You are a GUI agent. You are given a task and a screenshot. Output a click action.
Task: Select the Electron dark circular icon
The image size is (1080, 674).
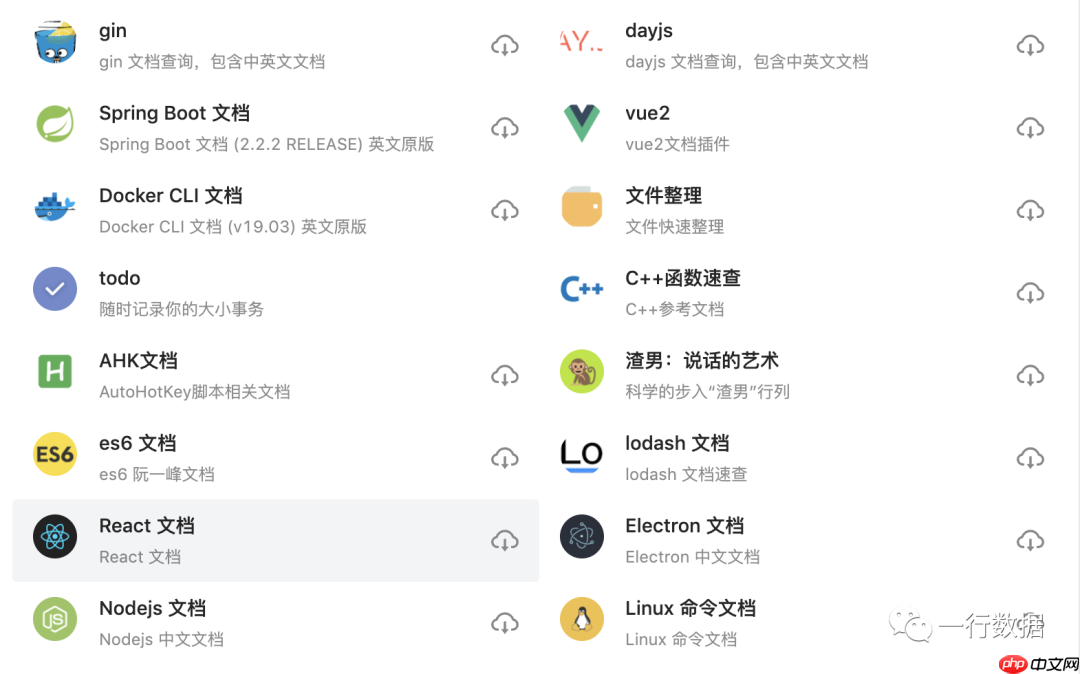[x=581, y=539]
